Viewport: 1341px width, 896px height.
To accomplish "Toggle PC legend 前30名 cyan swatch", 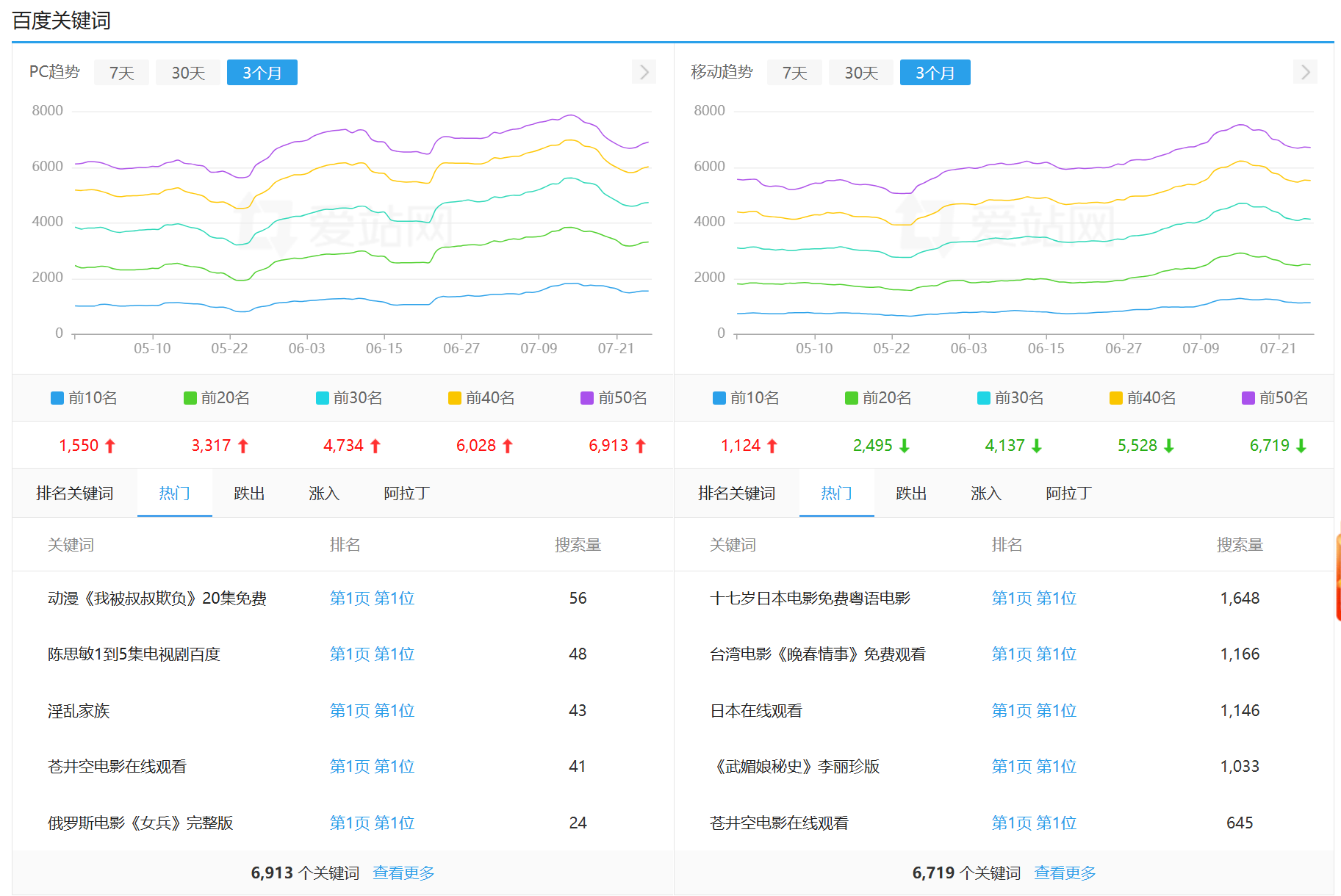I will pos(322,398).
